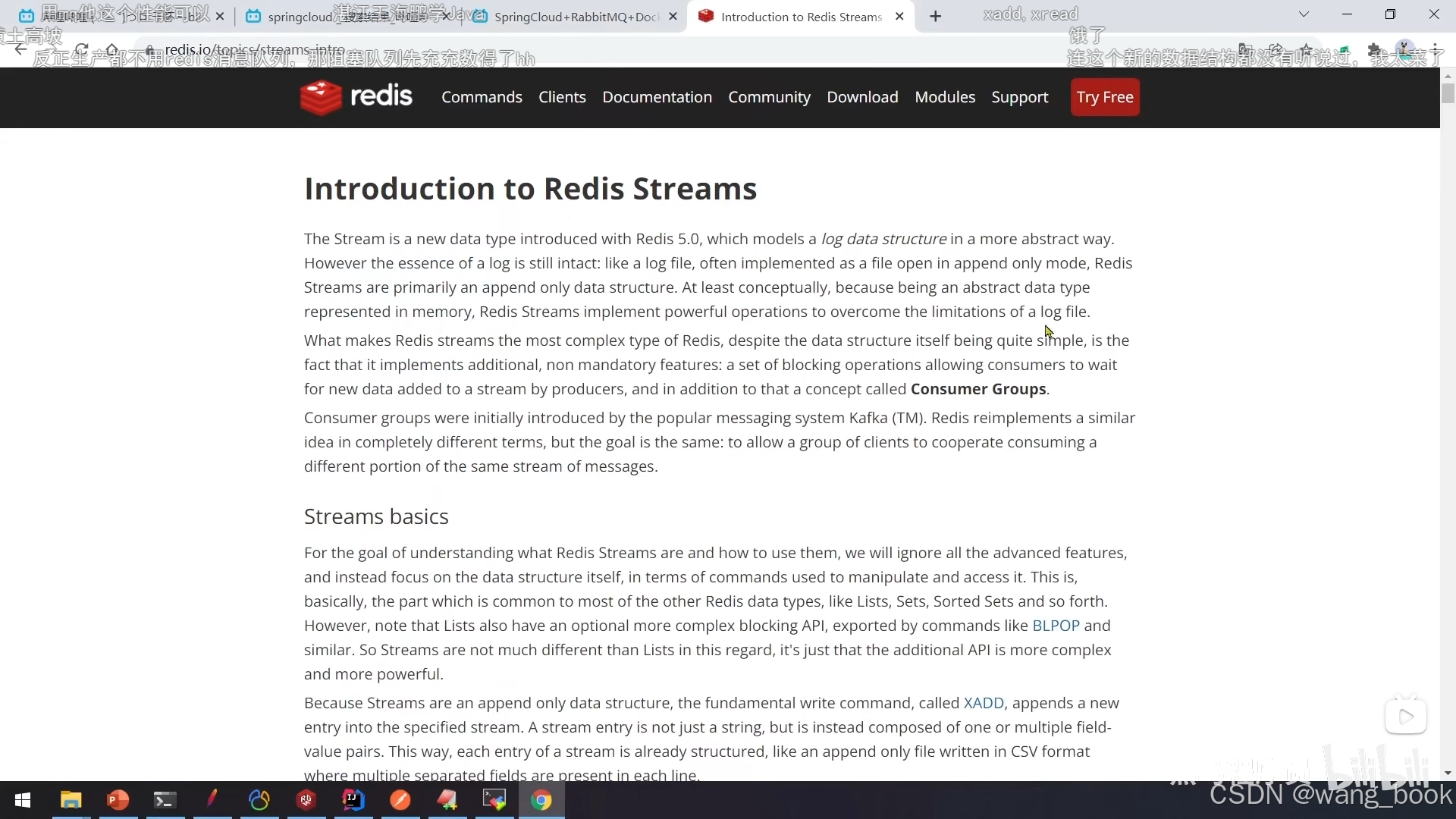Open the Extensions puzzle icon
Image resolution: width=1456 pixels, height=819 pixels.
(1374, 50)
